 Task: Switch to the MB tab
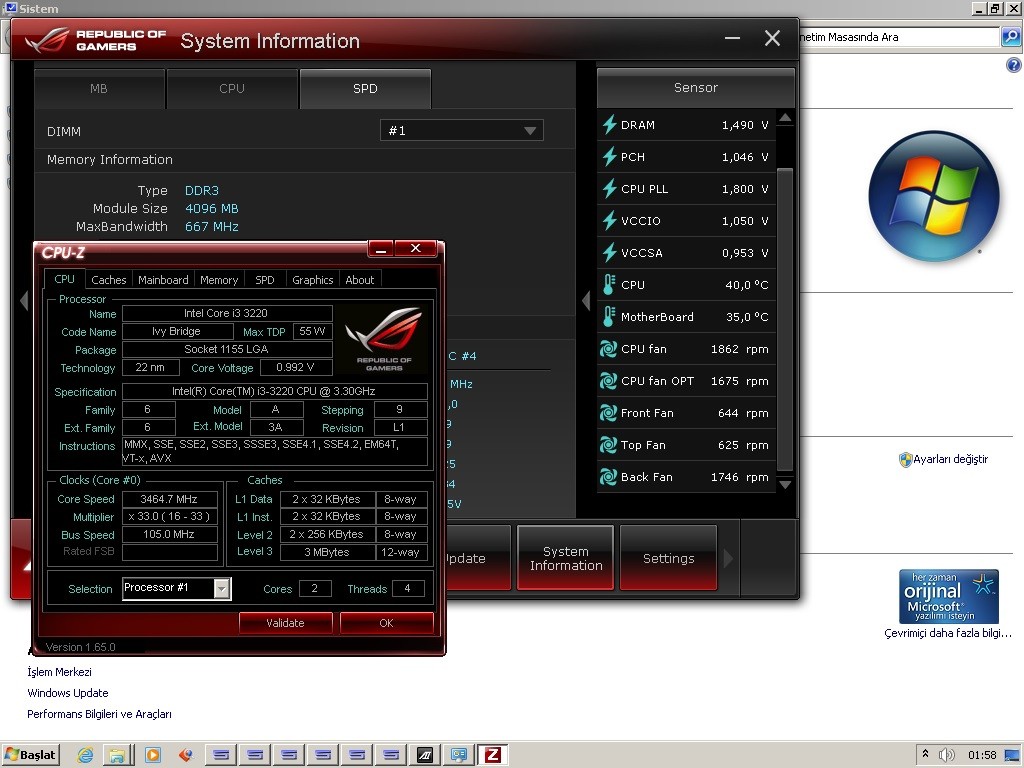pos(99,89)
